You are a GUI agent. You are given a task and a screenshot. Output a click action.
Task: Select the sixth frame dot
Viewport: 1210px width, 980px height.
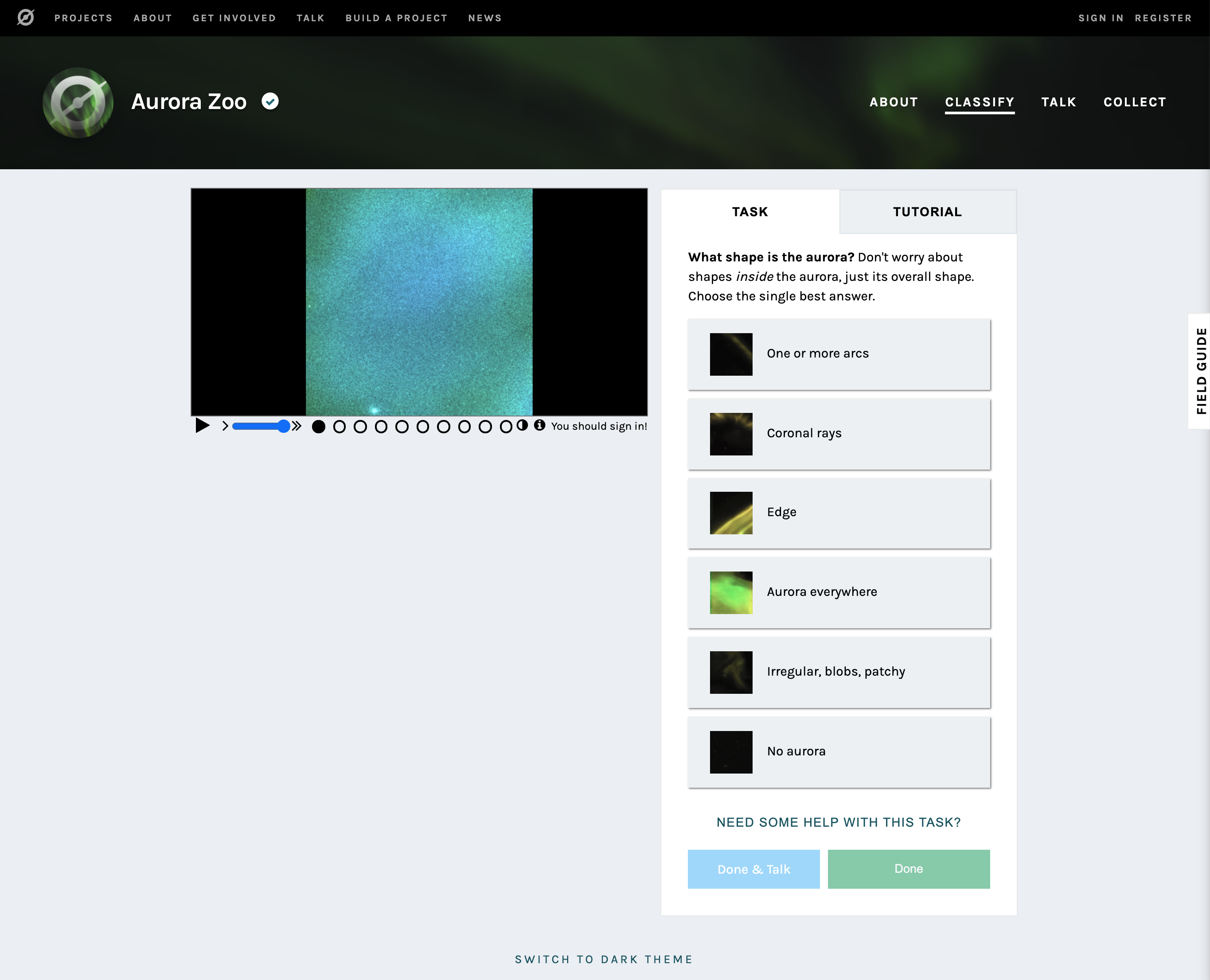coord(423,427)
